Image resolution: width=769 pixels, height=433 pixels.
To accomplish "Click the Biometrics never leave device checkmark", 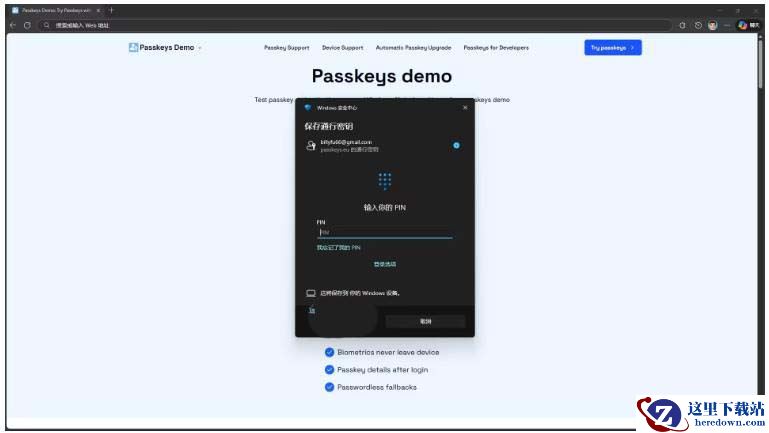I will pos(329,352).
